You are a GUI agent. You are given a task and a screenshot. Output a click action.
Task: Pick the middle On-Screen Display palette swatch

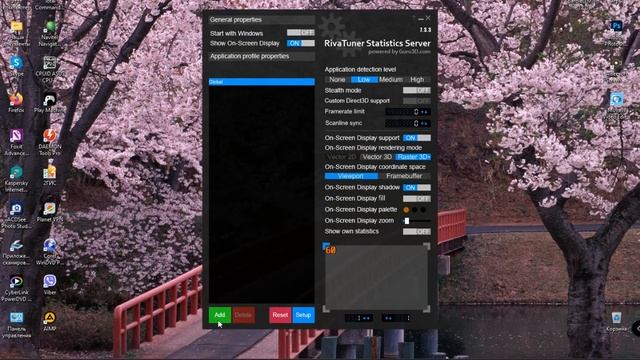[x=415, y=209]
